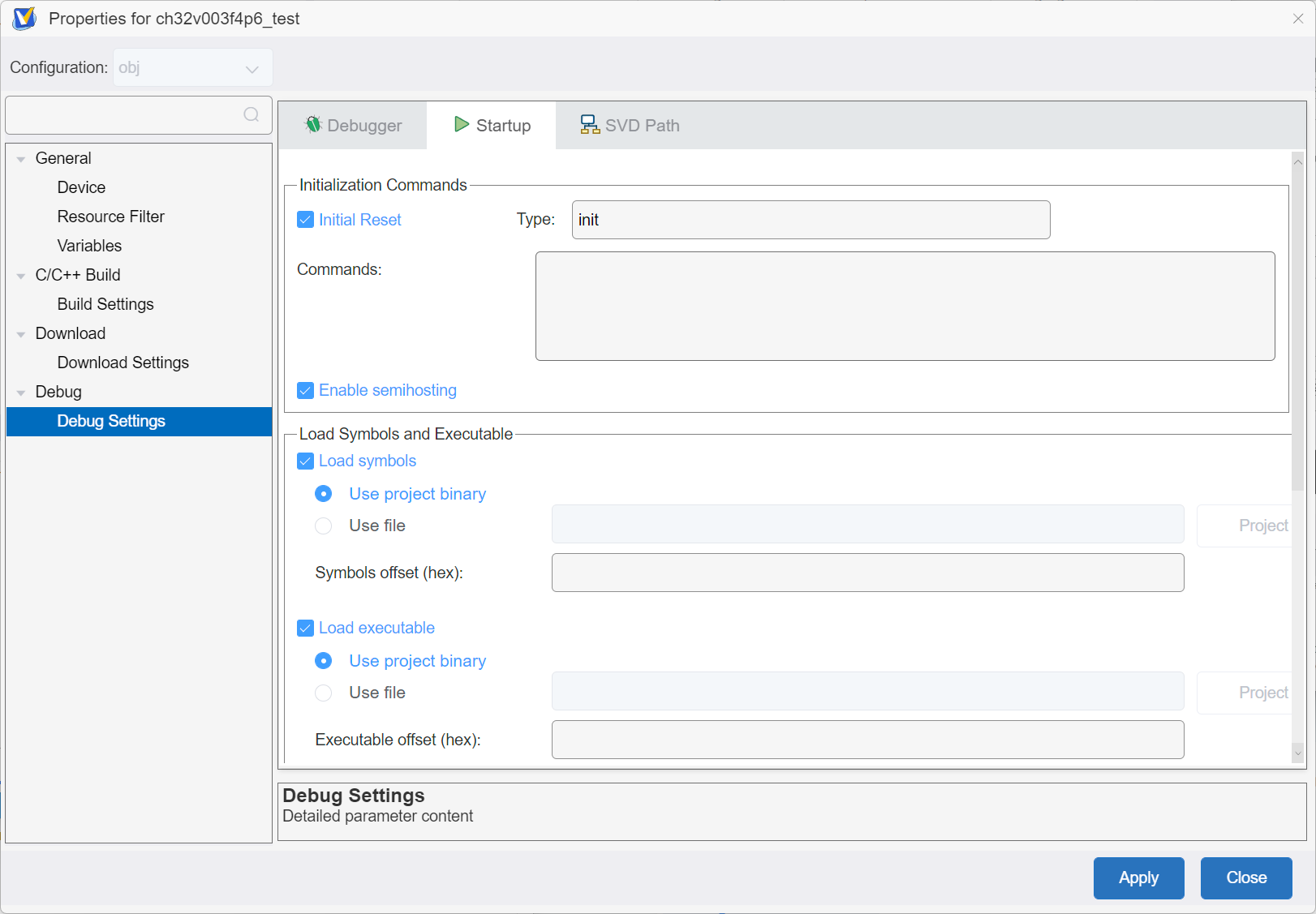Click the green play icon on Startup tab

462,124
